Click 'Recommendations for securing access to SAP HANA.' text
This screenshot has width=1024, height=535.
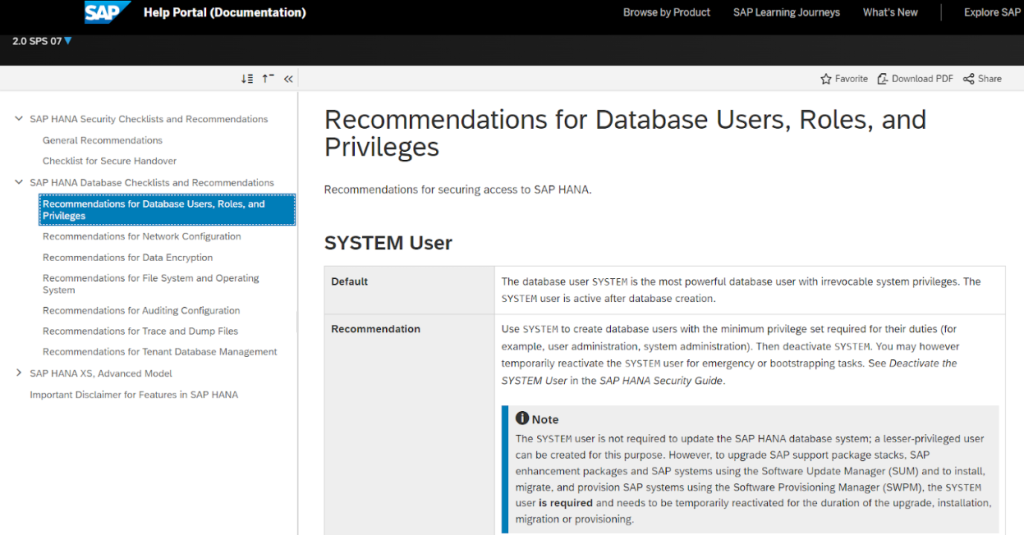click(458, 189)
